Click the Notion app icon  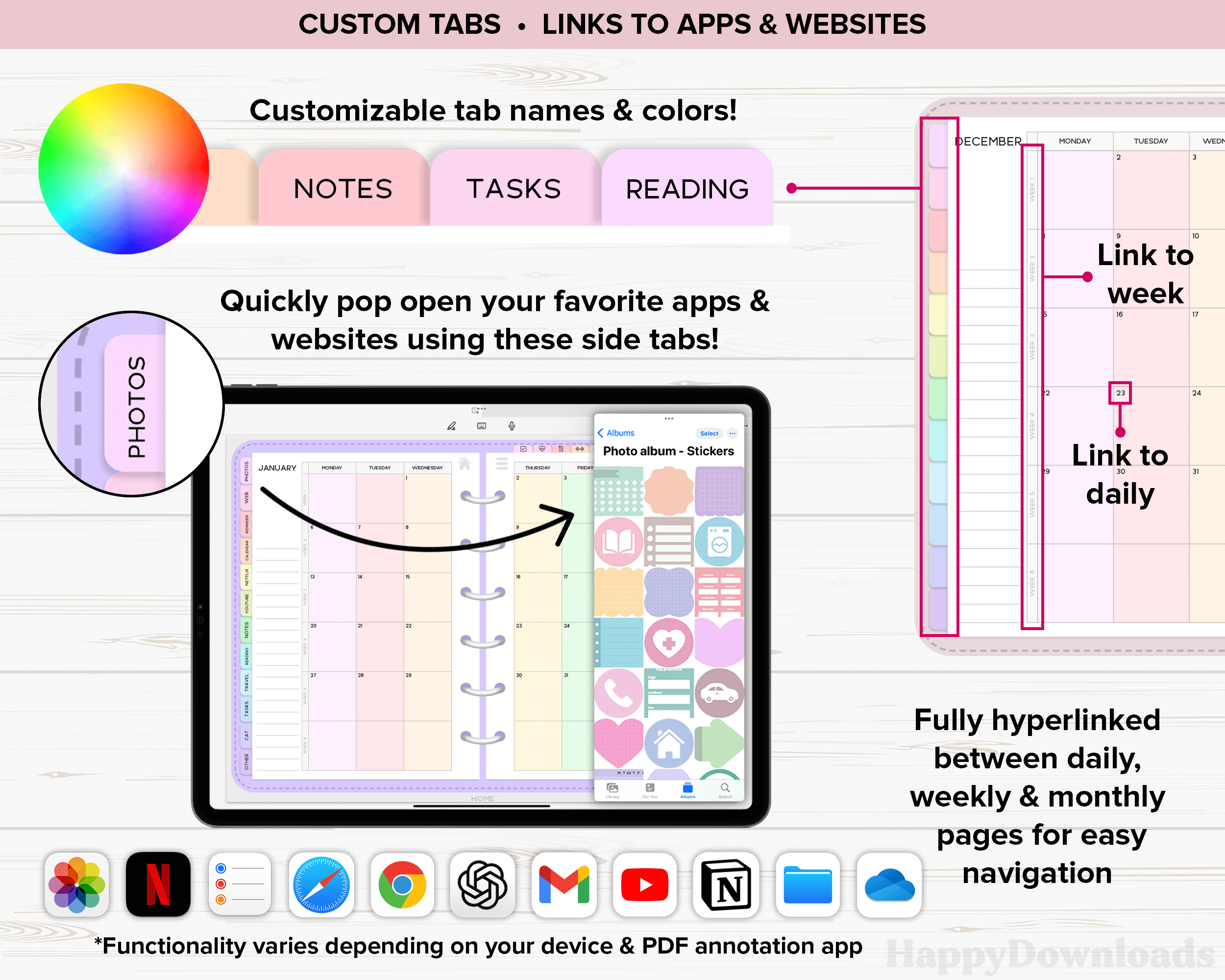point(726,884)
